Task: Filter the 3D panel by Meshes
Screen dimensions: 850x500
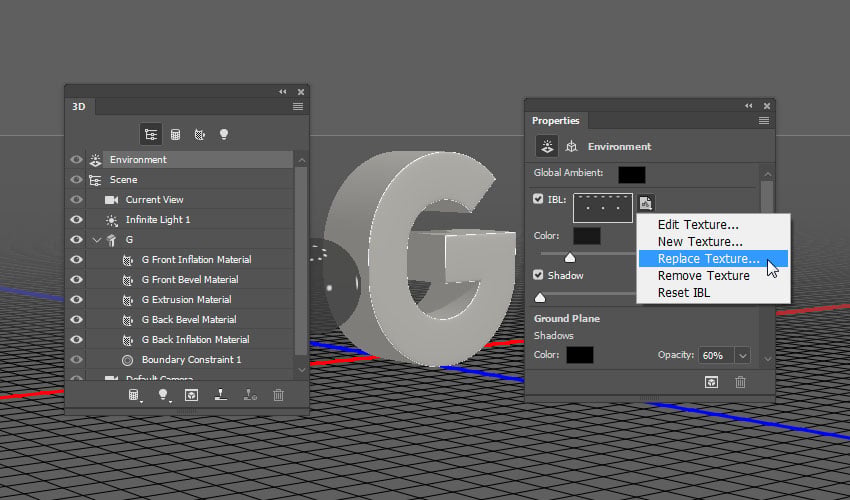Action: 175,134
